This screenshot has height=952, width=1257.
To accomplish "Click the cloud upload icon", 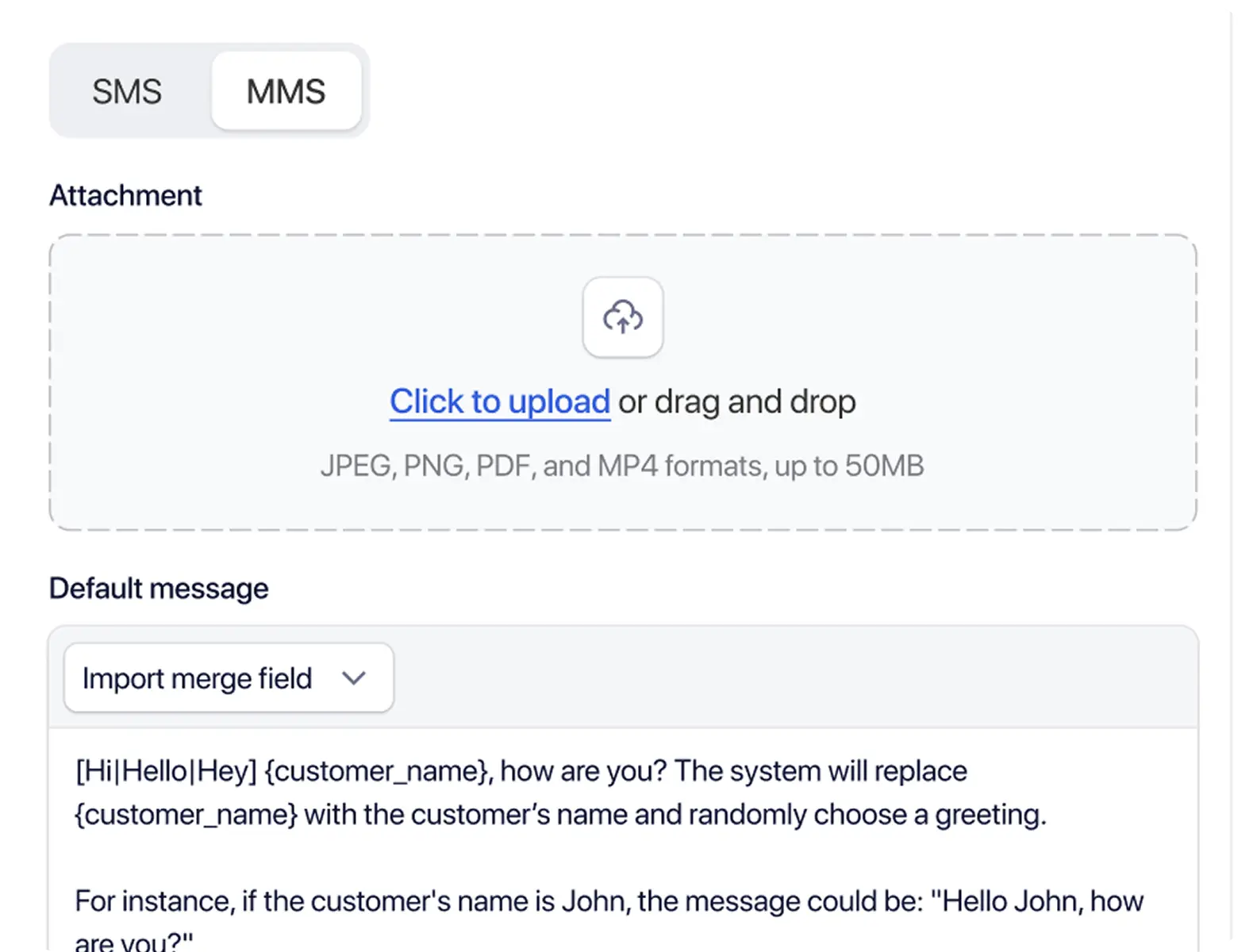I will [x=623, y=317].
